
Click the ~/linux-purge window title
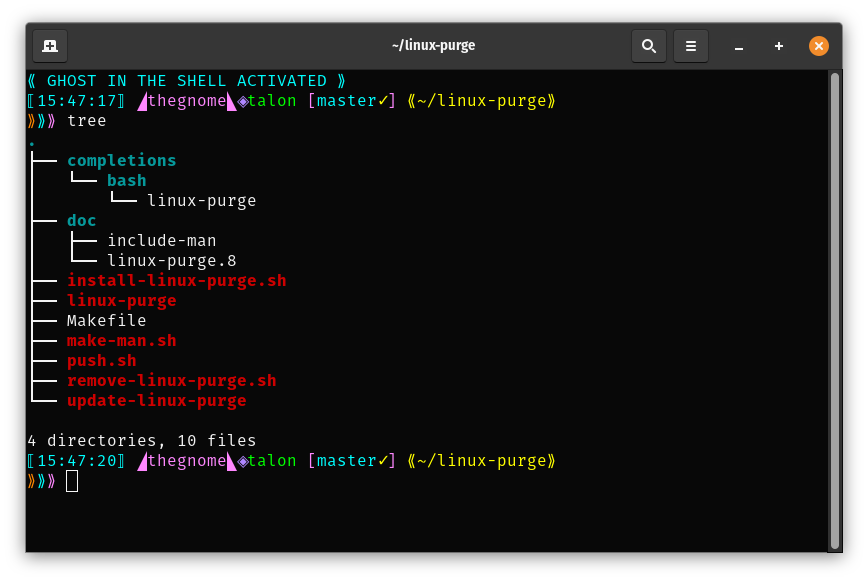pos(433,45)
